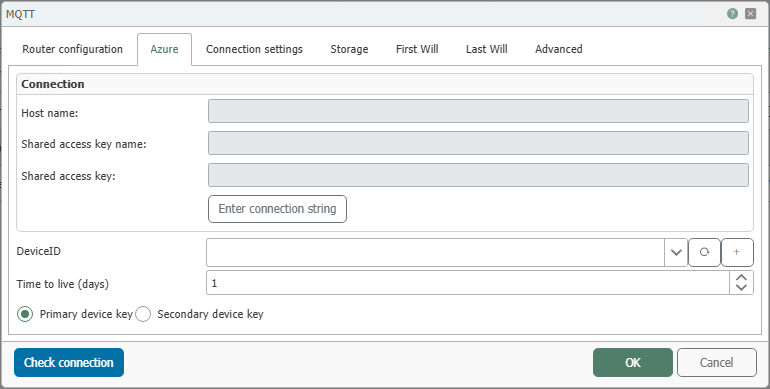The height and width of the screenshot is (389, 770).
Task: Go to the Storage tab
Action: [x=349, y=49]
